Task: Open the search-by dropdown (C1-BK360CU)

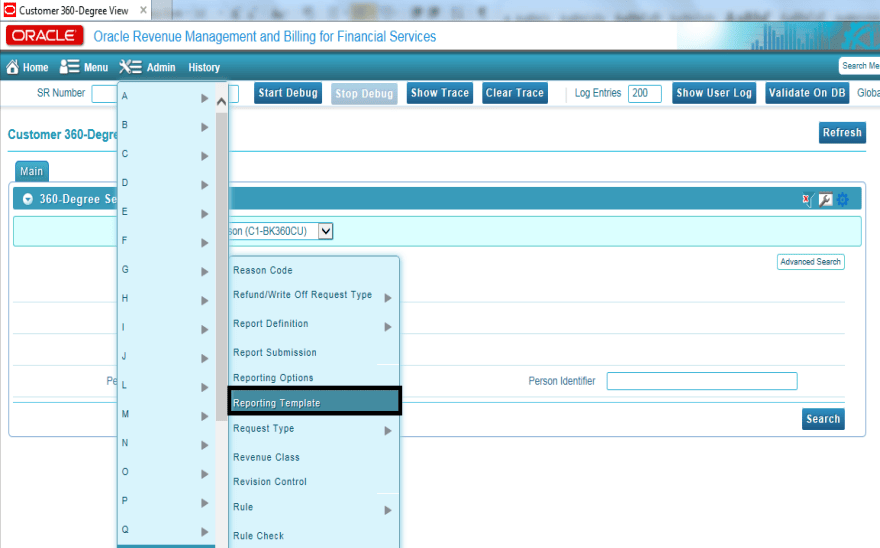Action: coord(325,231)
